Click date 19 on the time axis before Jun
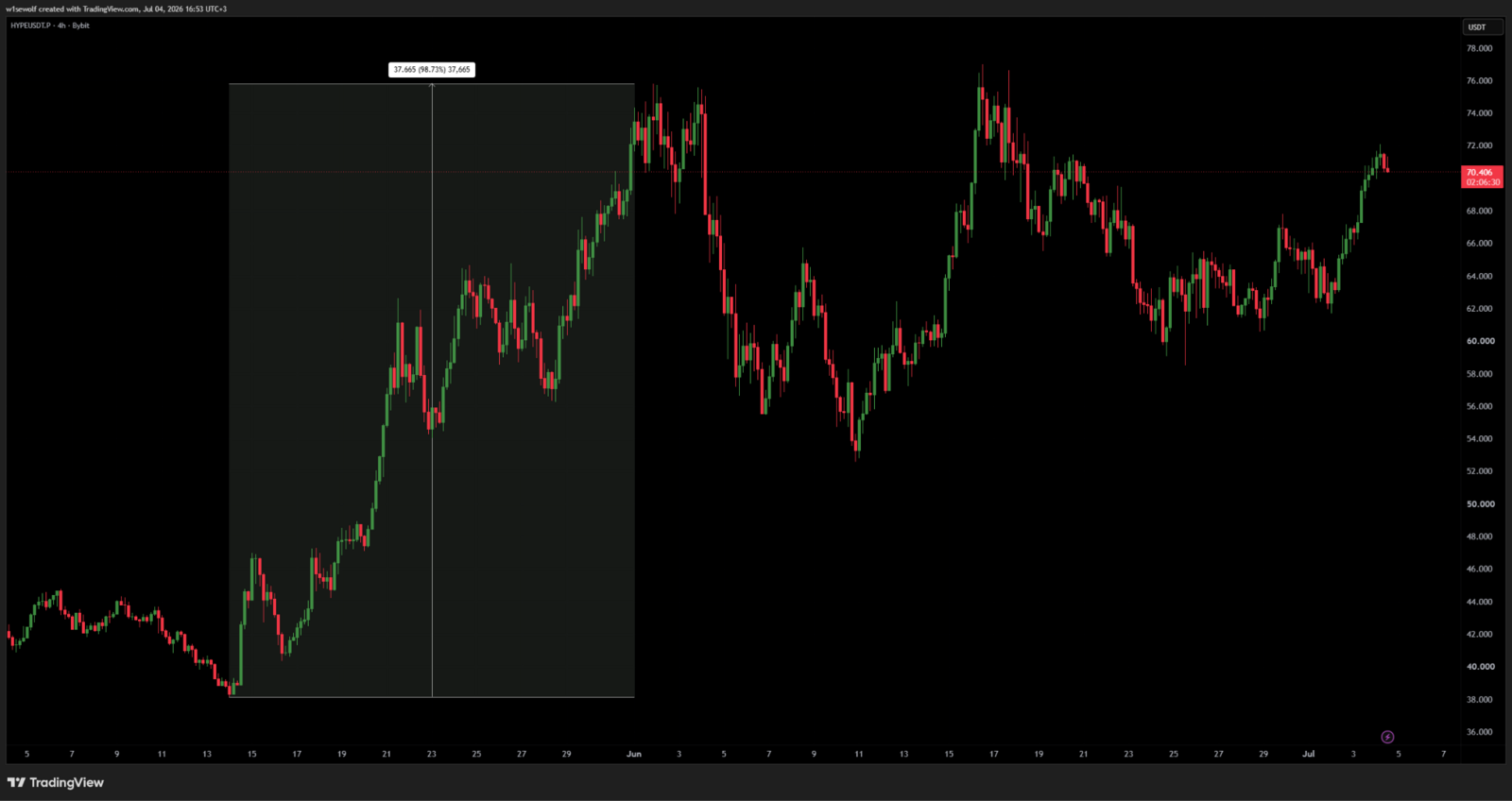1512x801 pixels. click(x=341, y=754)
